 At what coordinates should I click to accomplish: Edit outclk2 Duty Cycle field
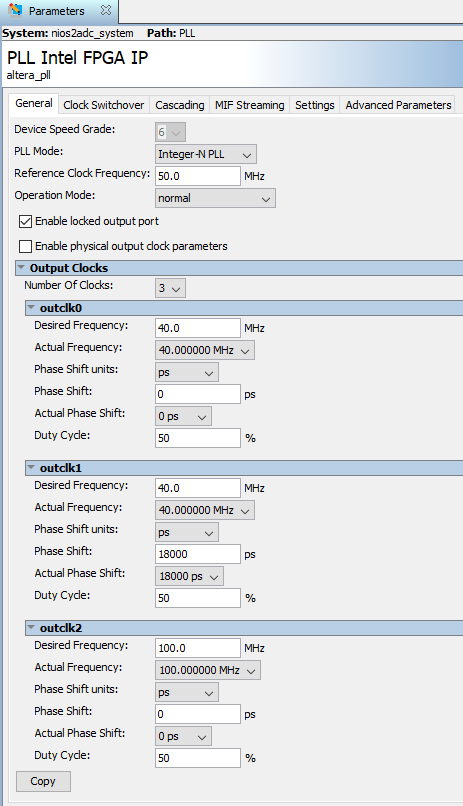click(x=198, y=758)
